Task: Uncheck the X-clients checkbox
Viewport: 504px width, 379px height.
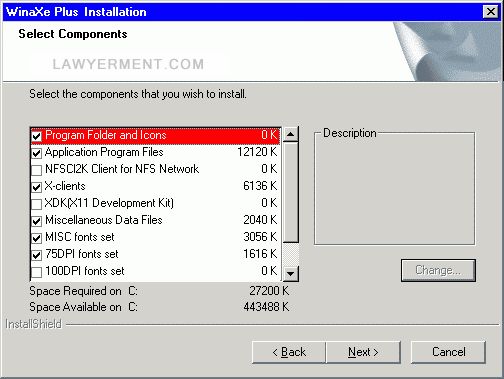Action: click(x=36, y=187)
